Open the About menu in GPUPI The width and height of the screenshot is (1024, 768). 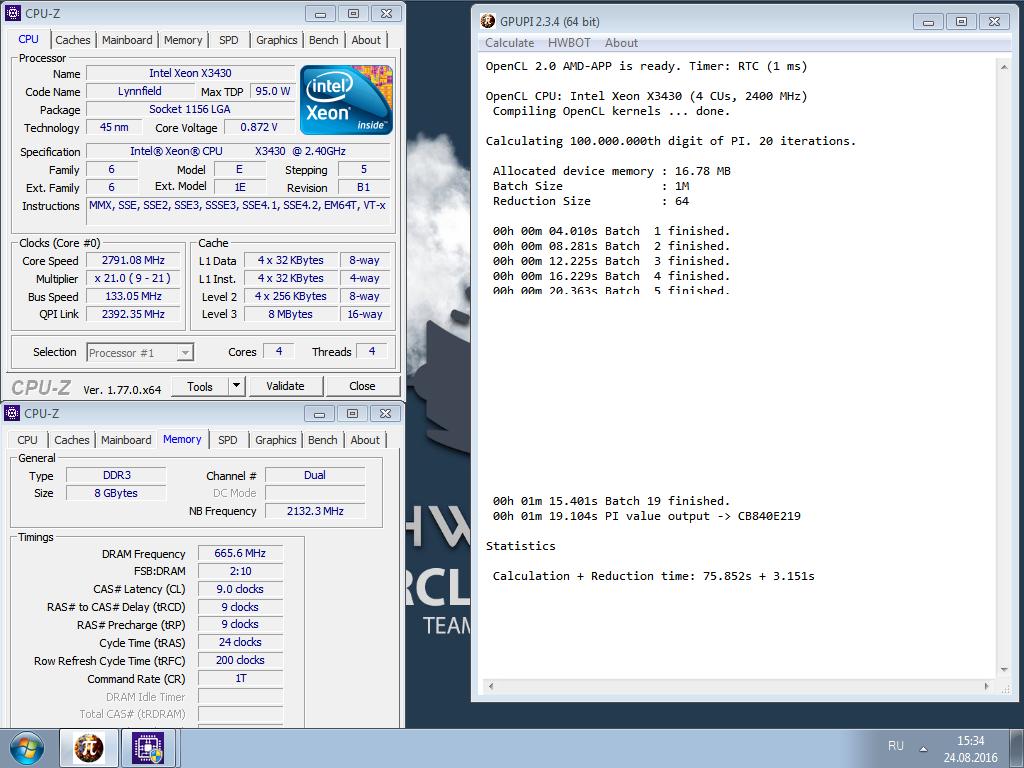621,42
